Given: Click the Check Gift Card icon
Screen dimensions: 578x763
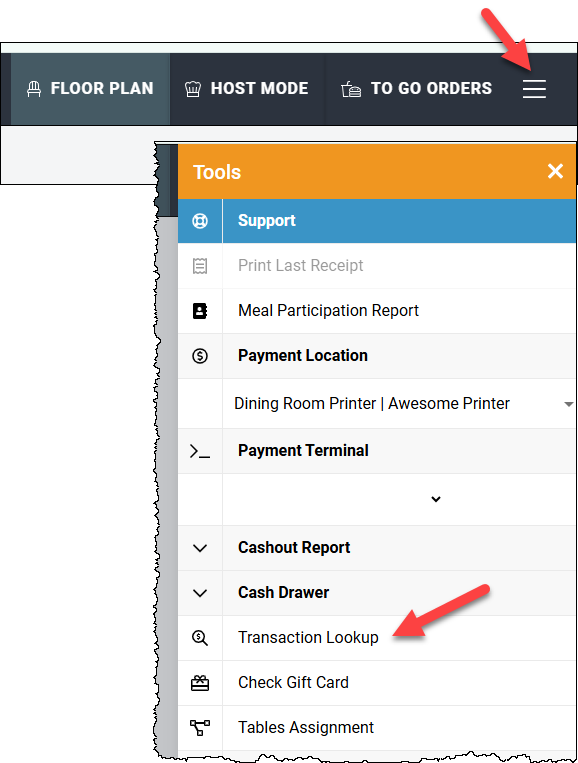Looking at the screenshot, I should point(200,683).
